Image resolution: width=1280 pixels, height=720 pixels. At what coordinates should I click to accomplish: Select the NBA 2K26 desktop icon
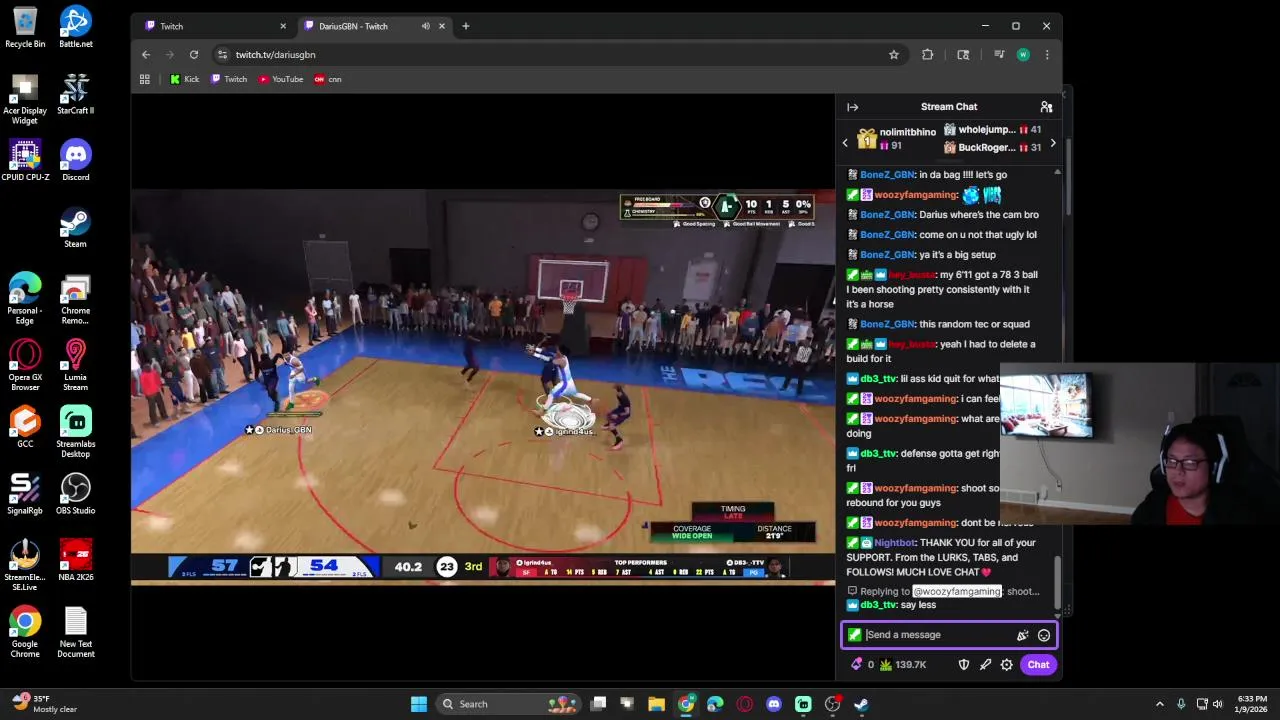[76, 560]
